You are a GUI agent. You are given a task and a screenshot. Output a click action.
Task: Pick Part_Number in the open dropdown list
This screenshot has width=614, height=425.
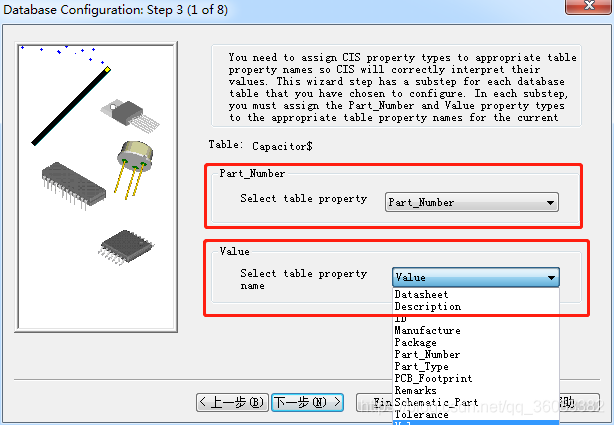[476, 354]
